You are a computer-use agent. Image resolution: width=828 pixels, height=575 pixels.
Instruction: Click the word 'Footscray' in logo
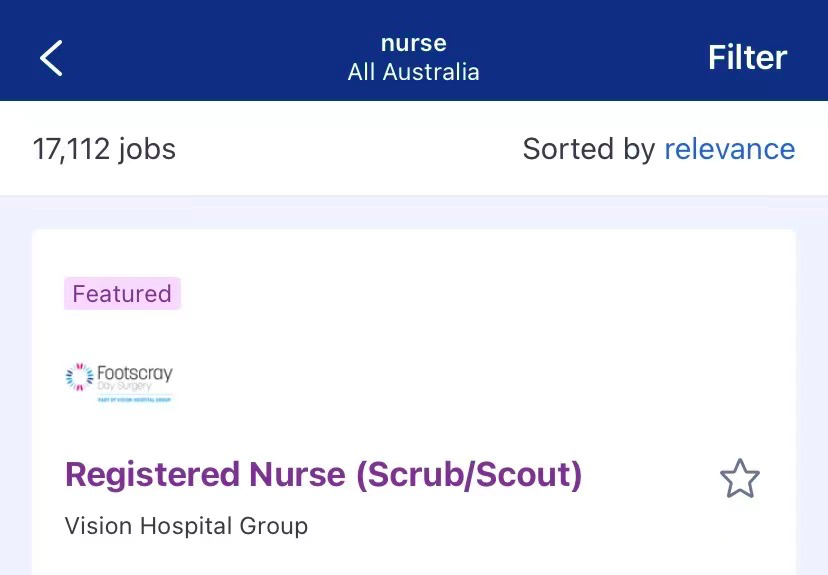coord(135,373)
